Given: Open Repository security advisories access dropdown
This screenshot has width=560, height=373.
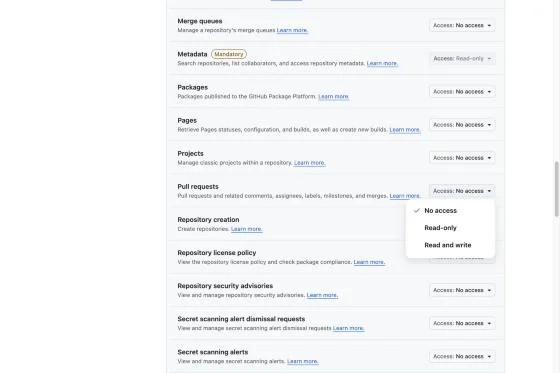Looking at the screenshot, I should coord(462,290).
